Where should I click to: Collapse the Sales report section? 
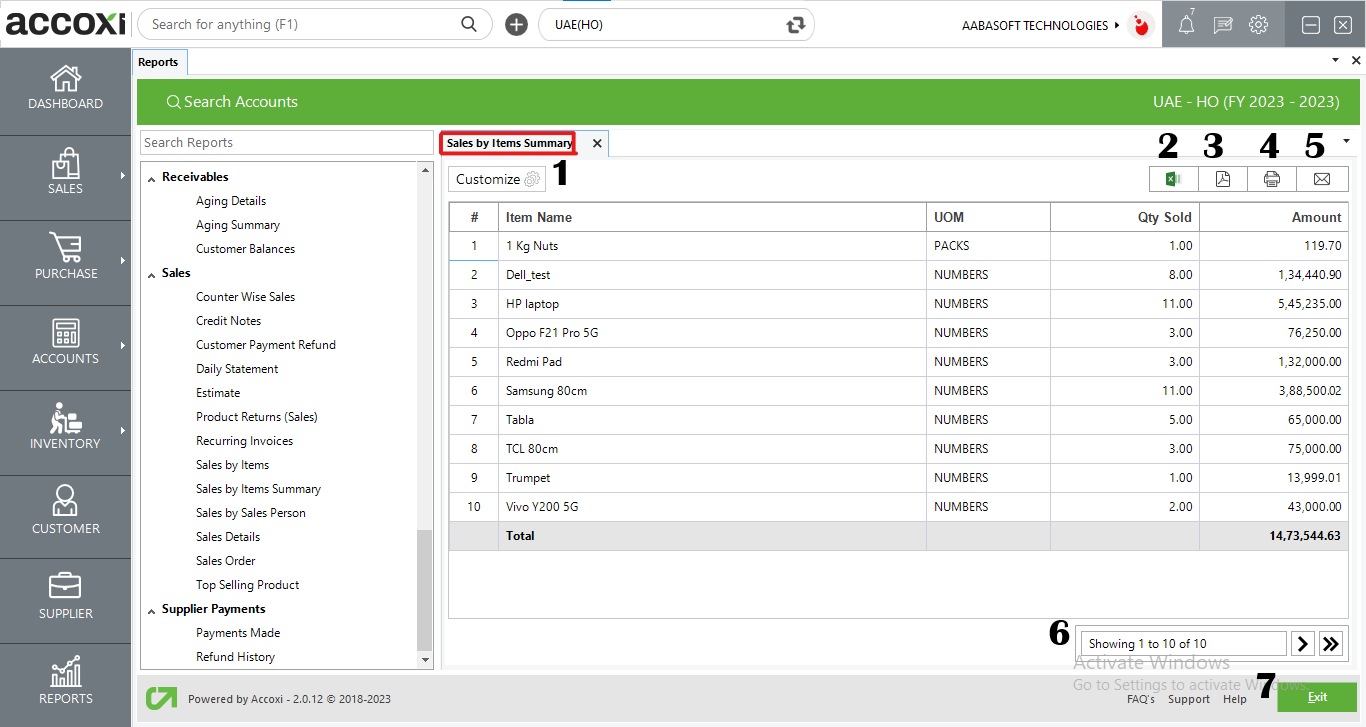click(x=151, y=272)
